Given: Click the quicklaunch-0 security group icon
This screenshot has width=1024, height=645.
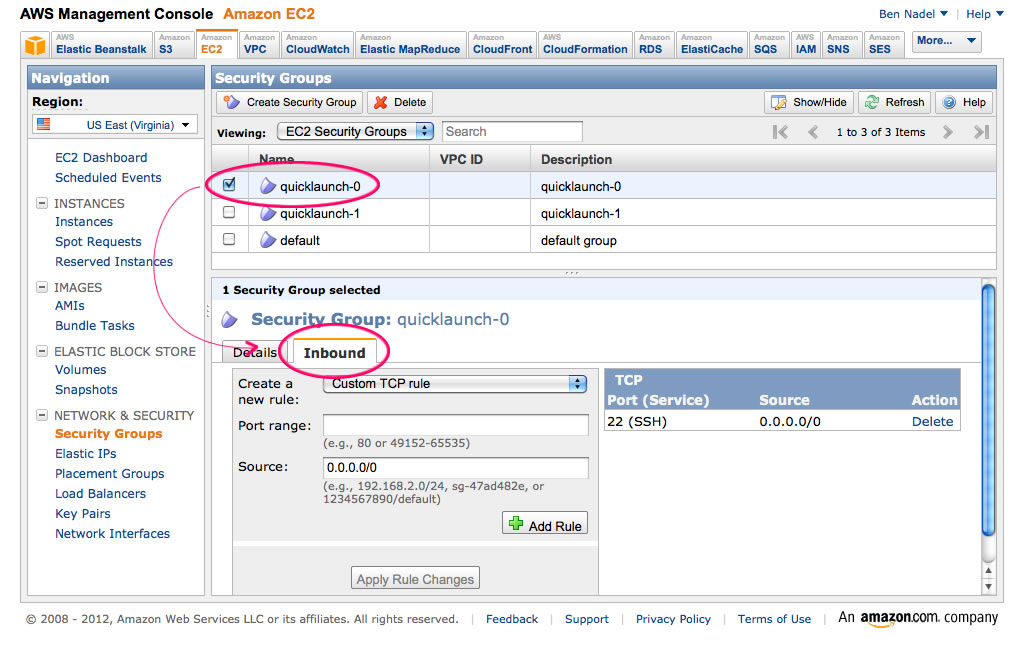Looking at the screenshot, I should coord(268,186).
